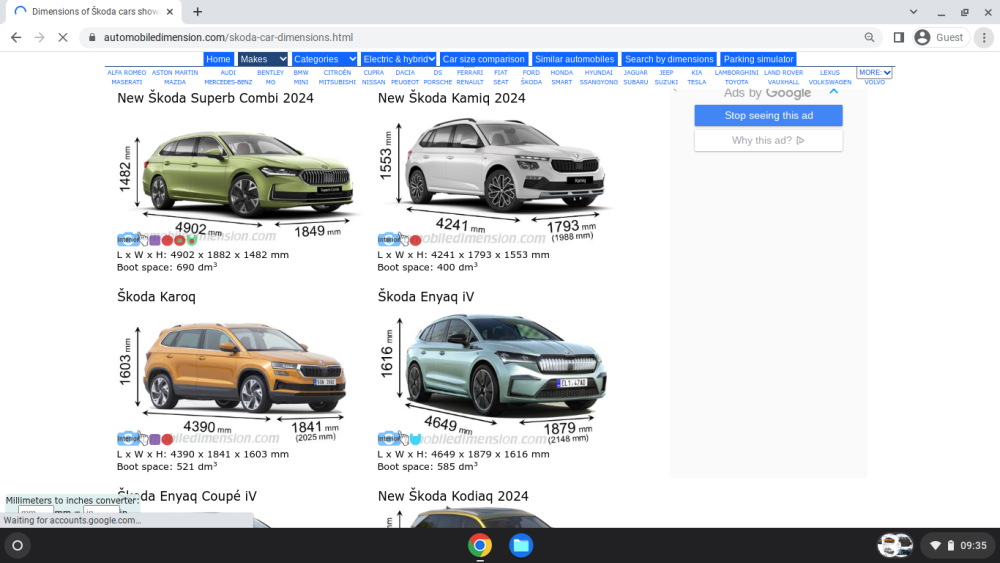Open tab search chevron
1000x563 pixels.
coord(913,11)
